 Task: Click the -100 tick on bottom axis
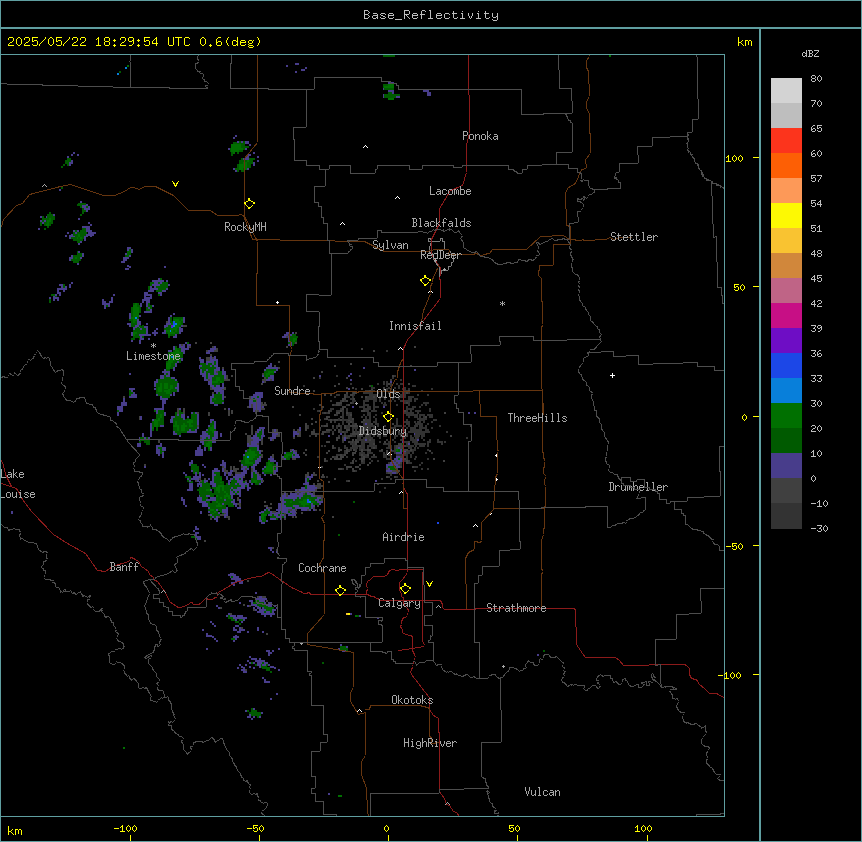[125, 828]
